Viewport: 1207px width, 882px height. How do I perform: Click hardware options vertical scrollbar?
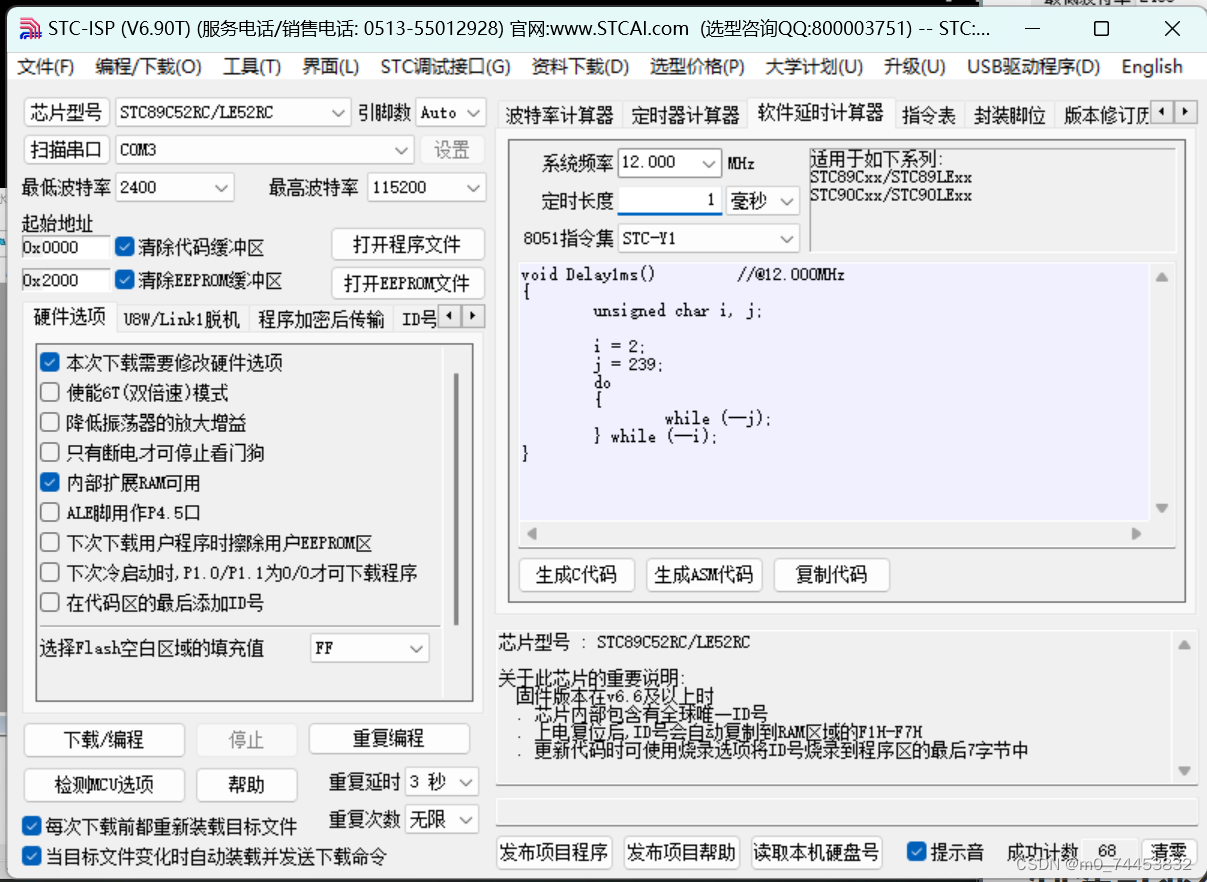[457, 500]
